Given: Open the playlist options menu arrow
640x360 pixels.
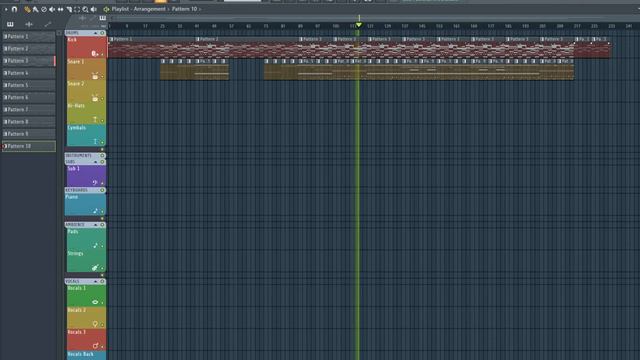Looking at the screenshot, I should point(6,9).
